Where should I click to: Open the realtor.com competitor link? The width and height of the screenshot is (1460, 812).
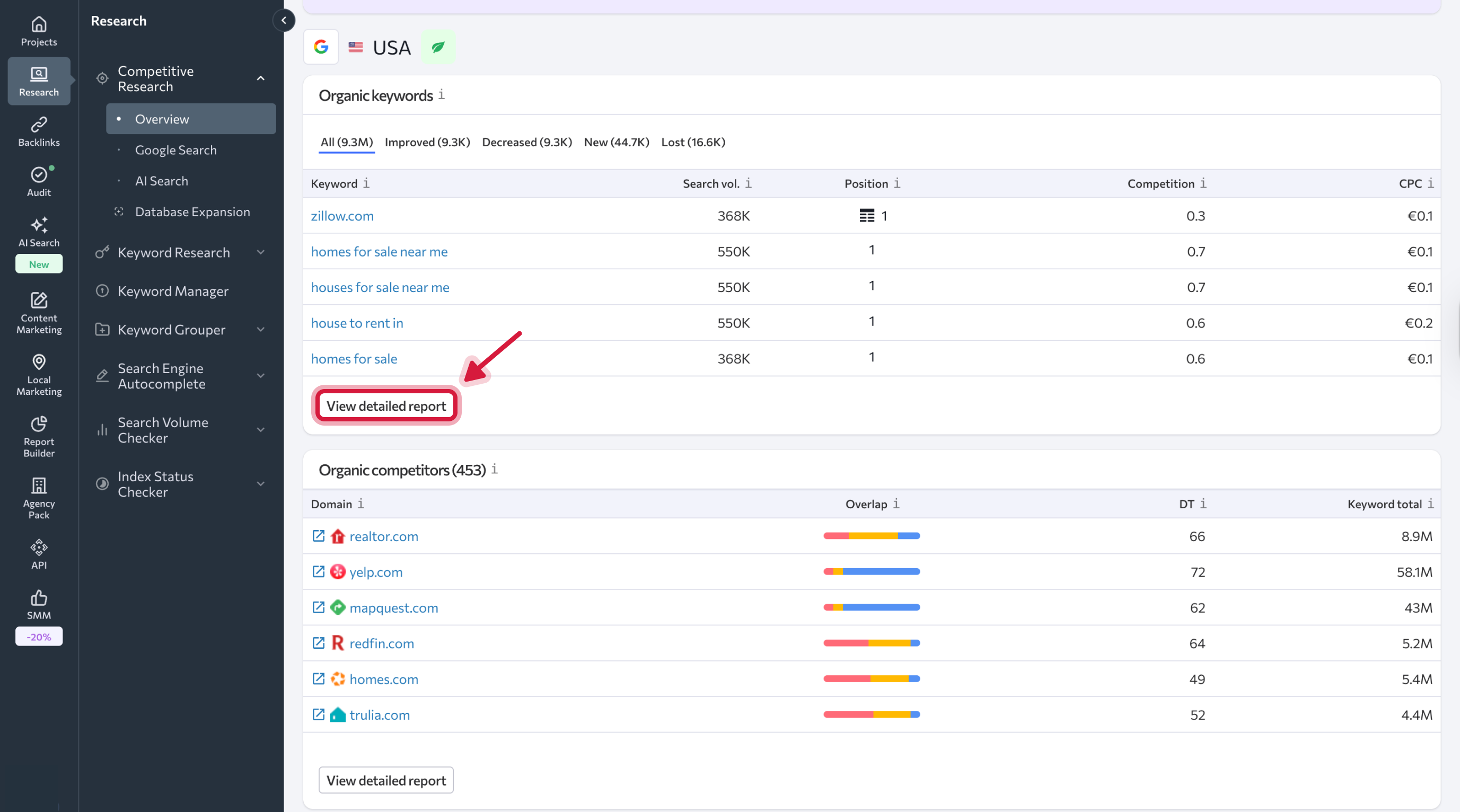(x=383, y=536)
